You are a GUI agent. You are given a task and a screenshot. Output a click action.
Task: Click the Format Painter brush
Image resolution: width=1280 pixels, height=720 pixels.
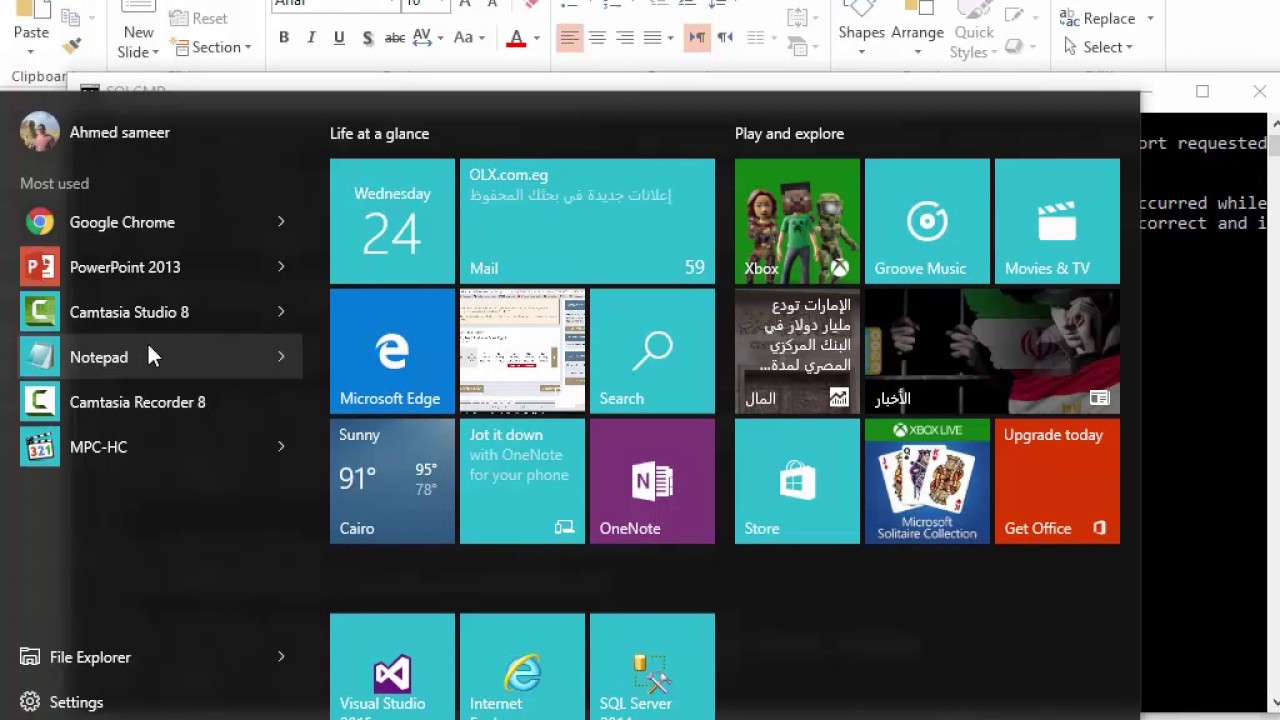71,46
